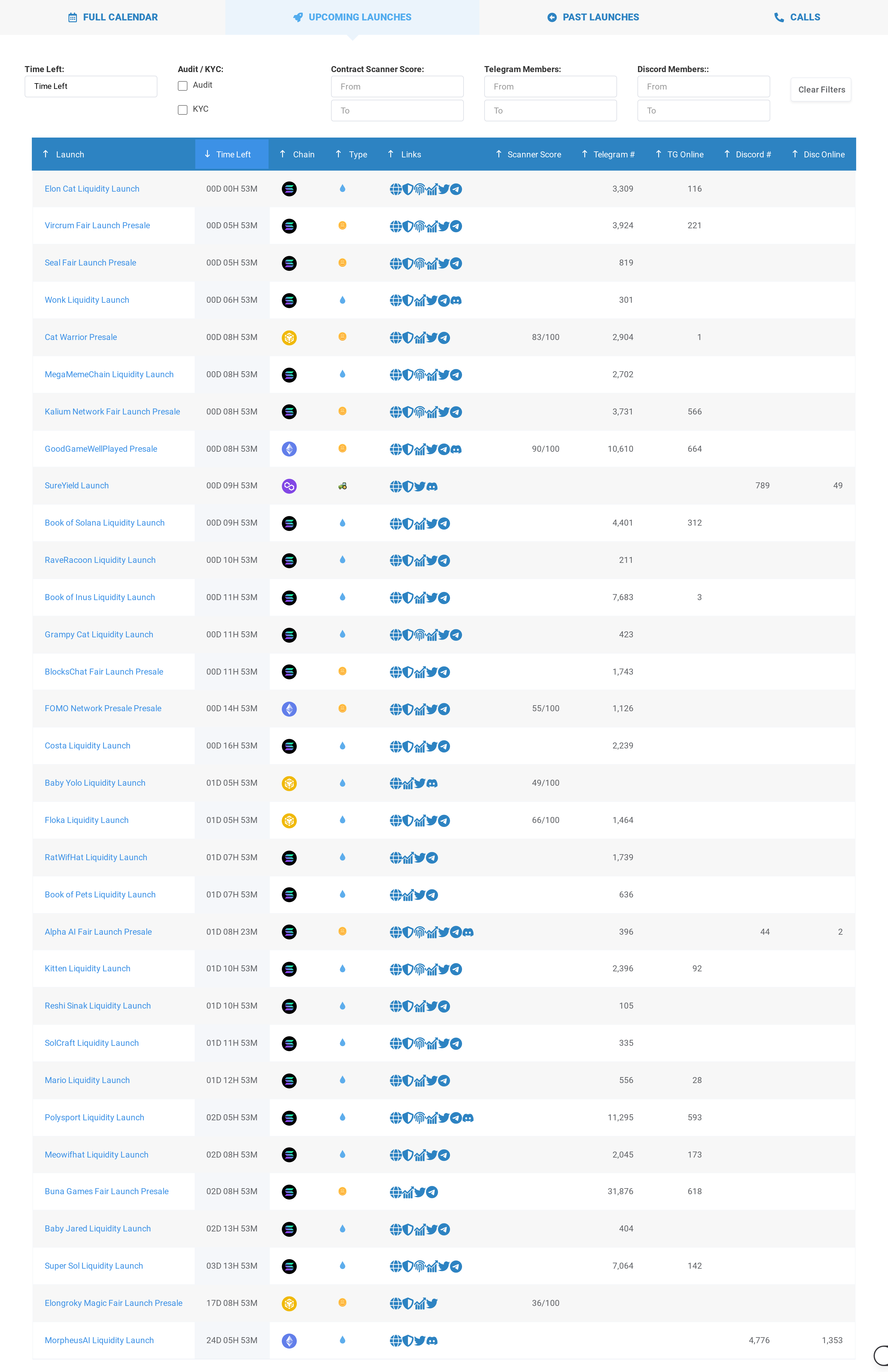Open GoodGameWellPlayed Presale link
The height and width of the screenshot is (1372, 888).
pyautogui.click(x=101, y=448)
